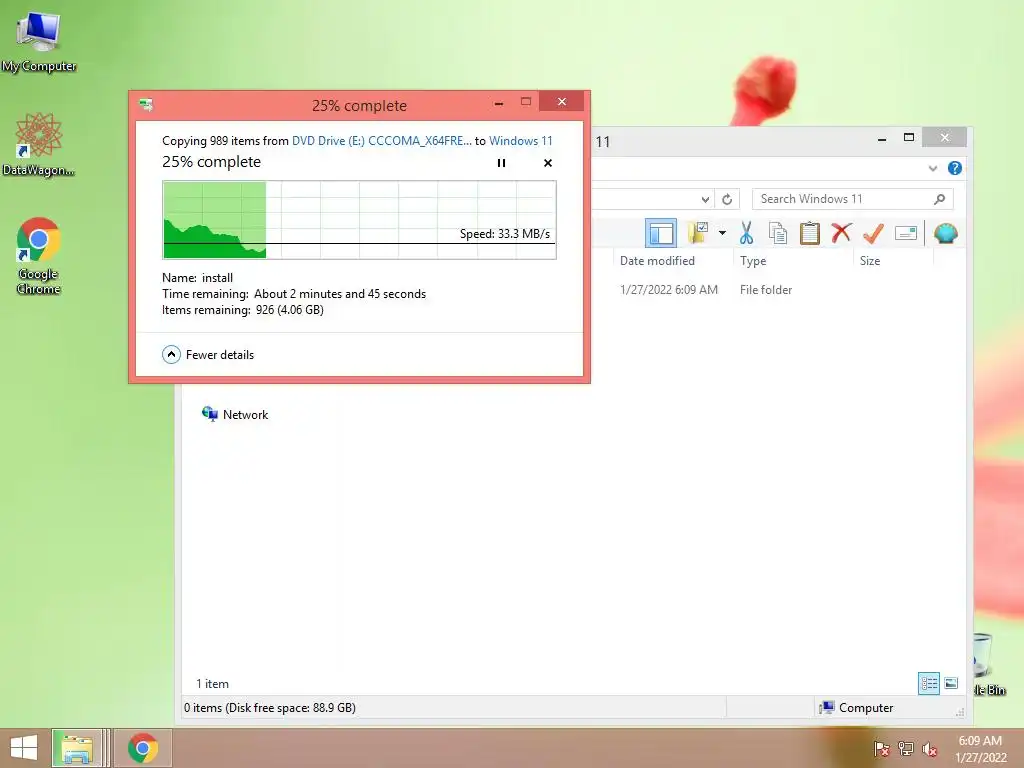
Task: Launch Chrome from the taskbar
Action: point(142,748)
